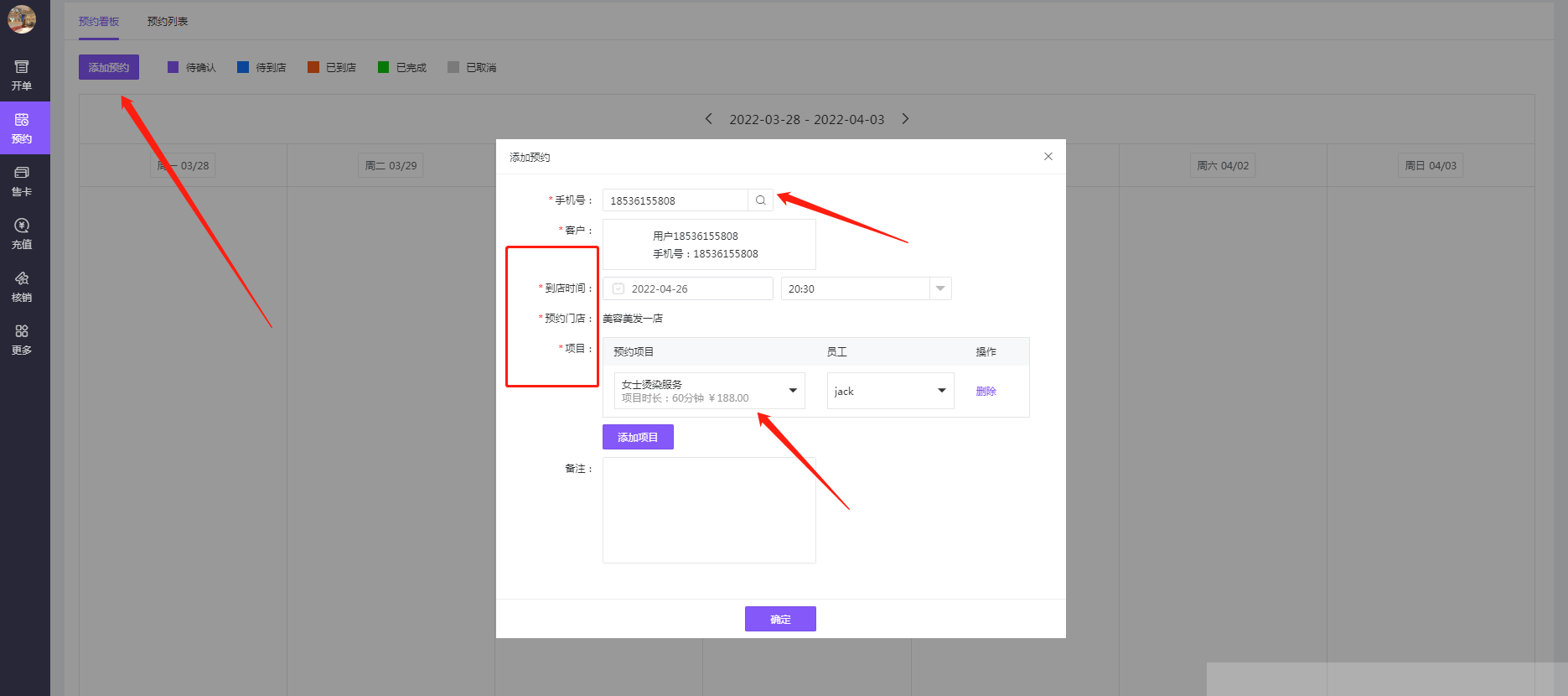
Task: Open the jack employee dropdown
Action: [890, 391]
